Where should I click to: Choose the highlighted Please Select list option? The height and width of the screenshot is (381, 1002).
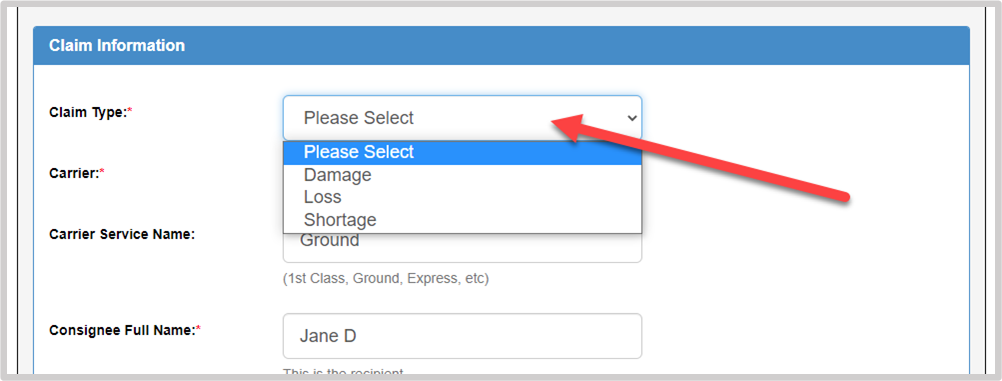click(x=462, y=152)
